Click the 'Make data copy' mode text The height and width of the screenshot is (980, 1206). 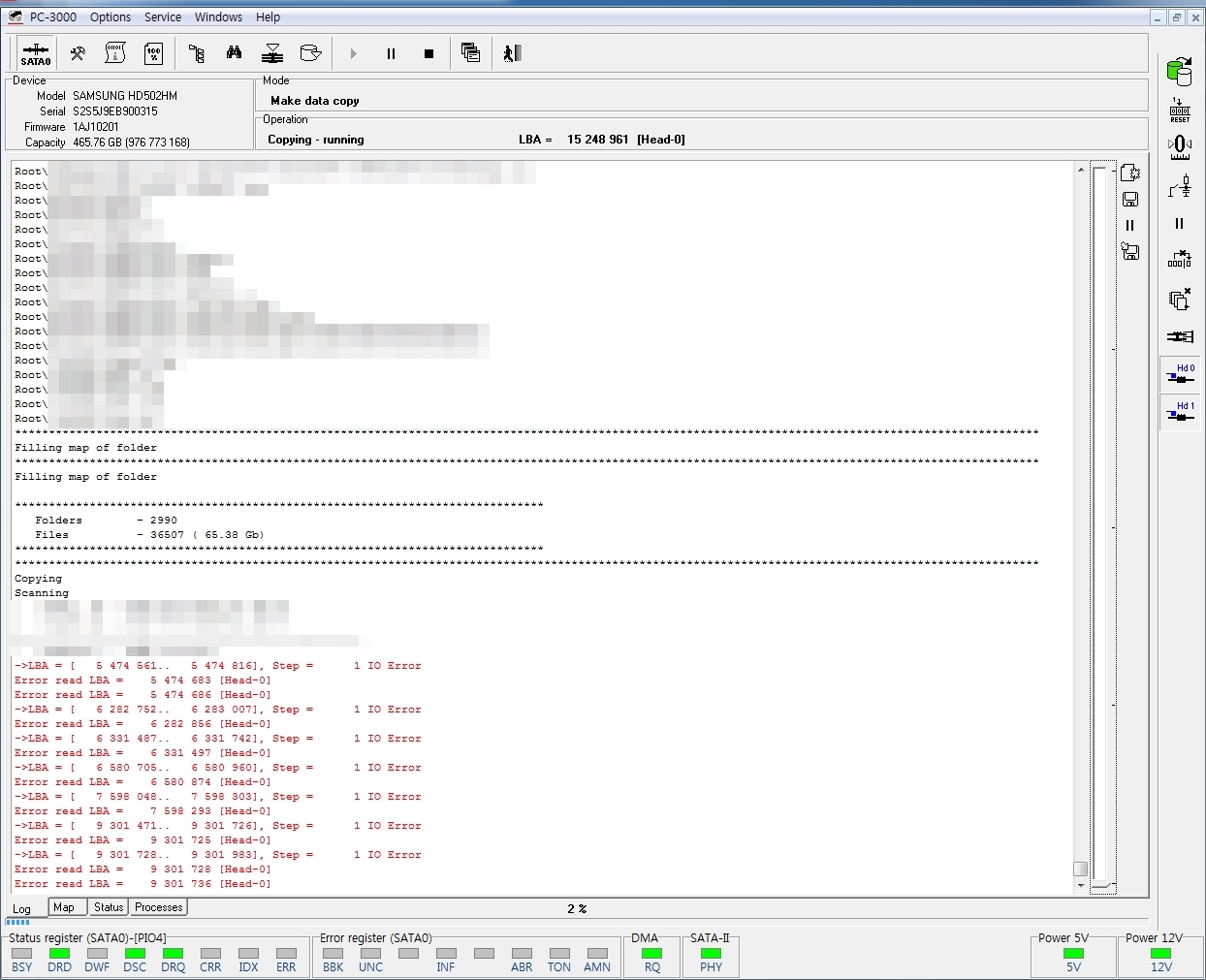pyautogui.click(x=315, y=101)
